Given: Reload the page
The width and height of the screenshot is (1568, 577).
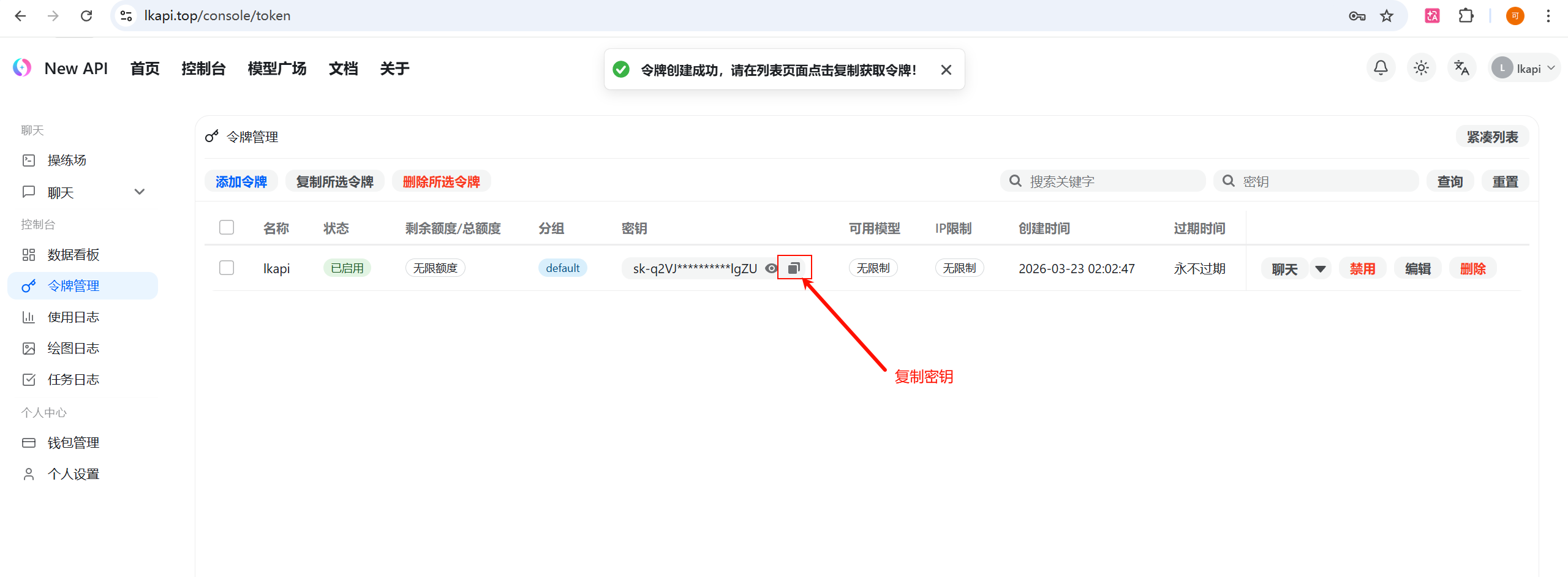Looking at the screenshot, I should pyautogui.click(x=86, y=16).
